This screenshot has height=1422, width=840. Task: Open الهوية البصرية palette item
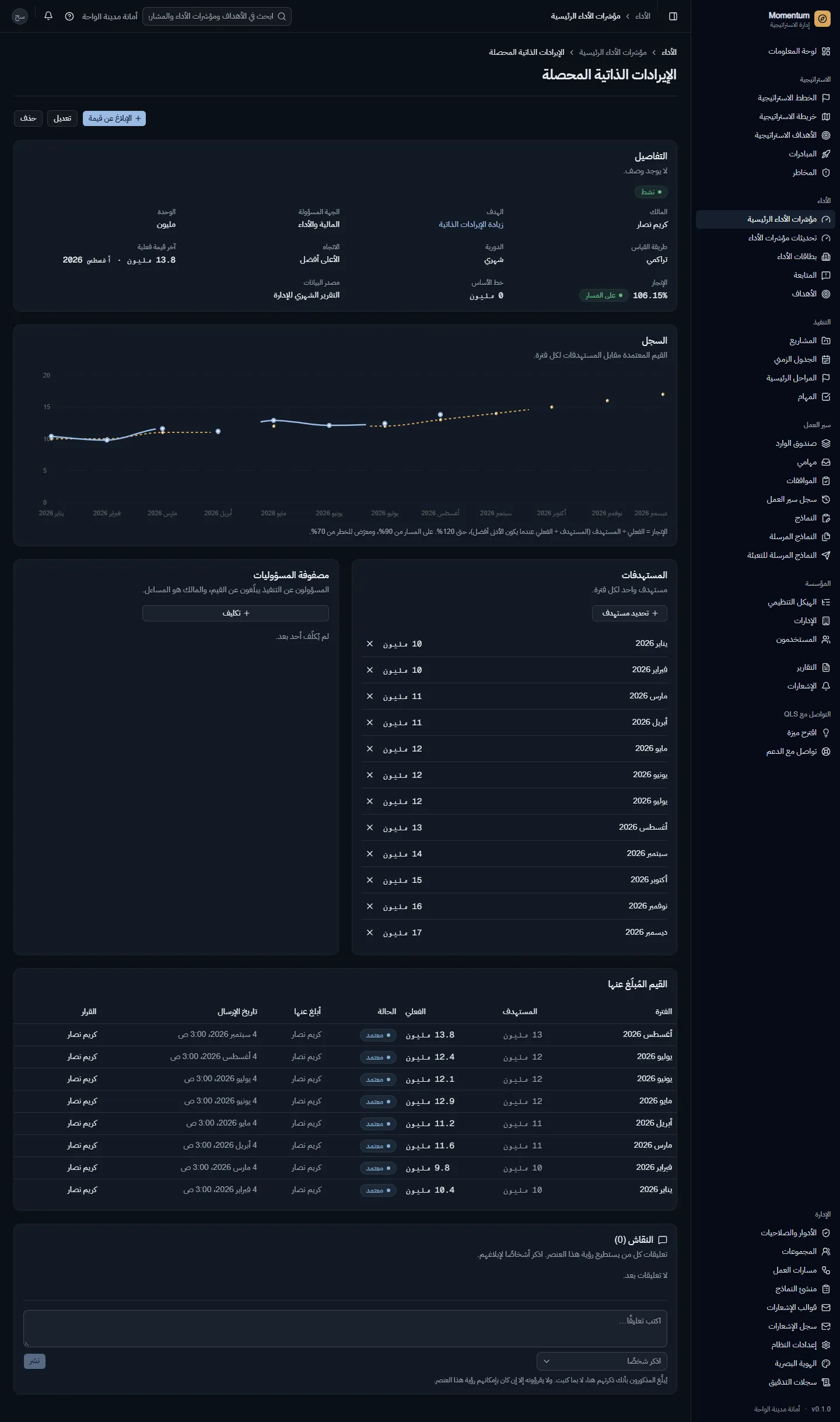pos(765,1364)
